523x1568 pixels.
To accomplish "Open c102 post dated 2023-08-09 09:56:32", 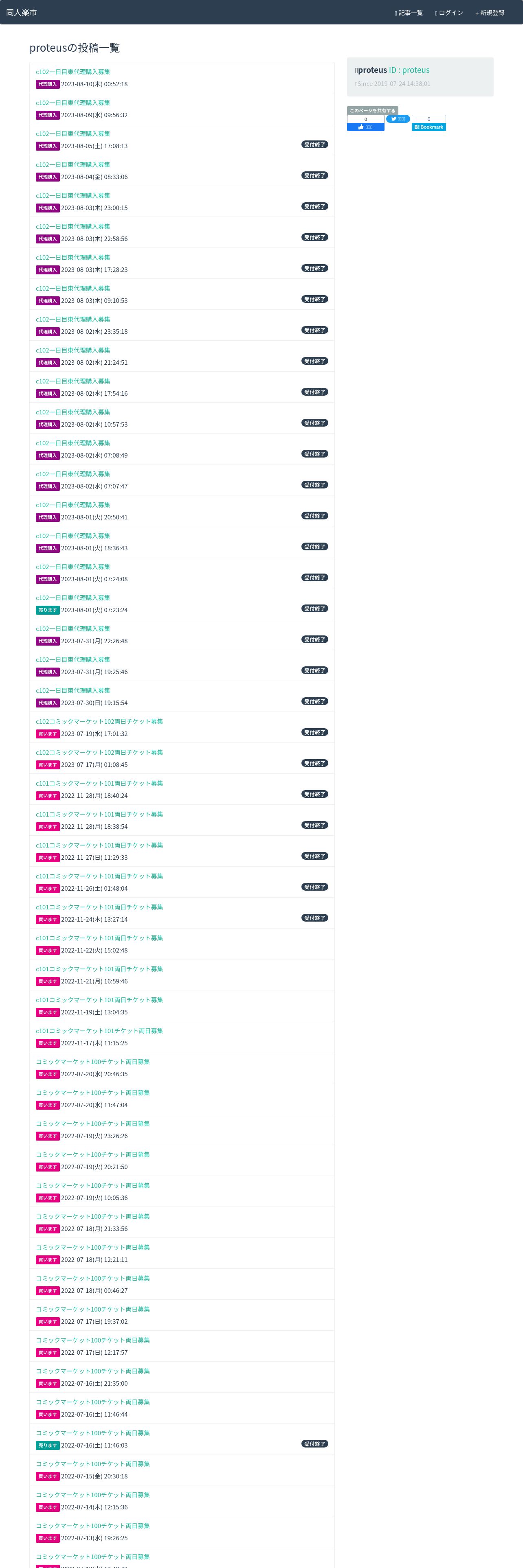I will [x=73, y=103].
